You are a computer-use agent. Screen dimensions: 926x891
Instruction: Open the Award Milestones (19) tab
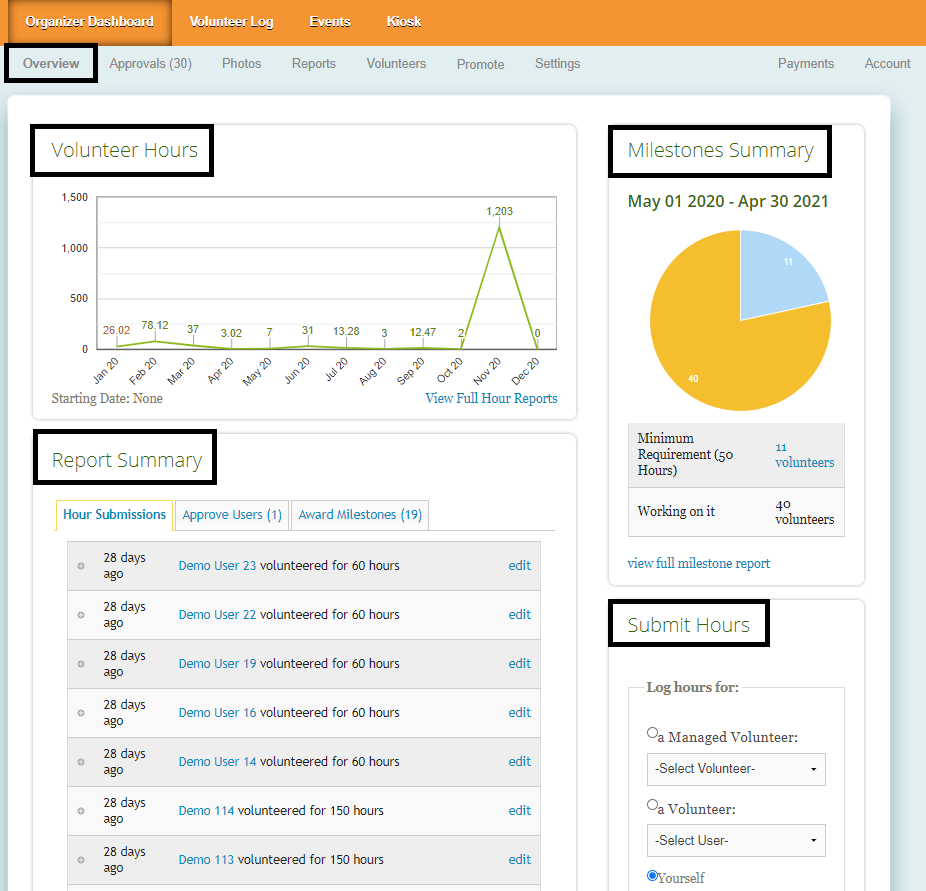(x=360, y=515)
